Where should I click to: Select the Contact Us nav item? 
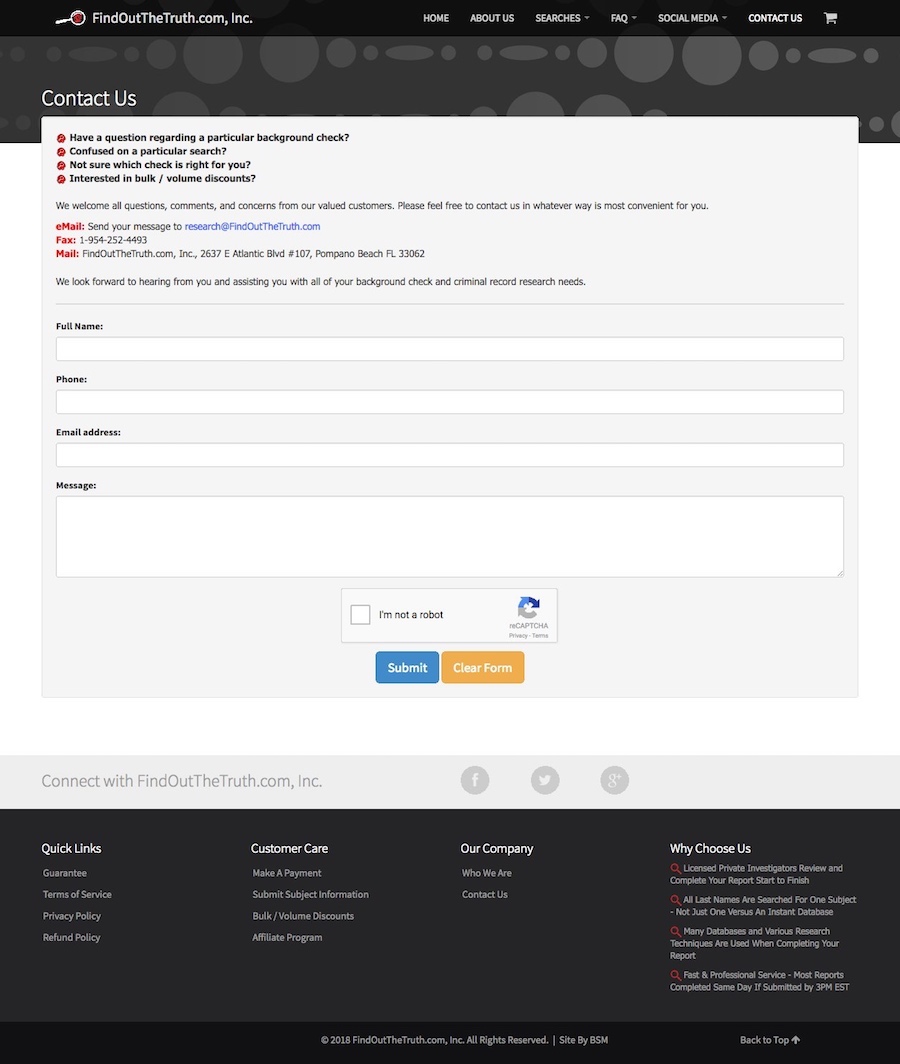(x=775, y=18)
